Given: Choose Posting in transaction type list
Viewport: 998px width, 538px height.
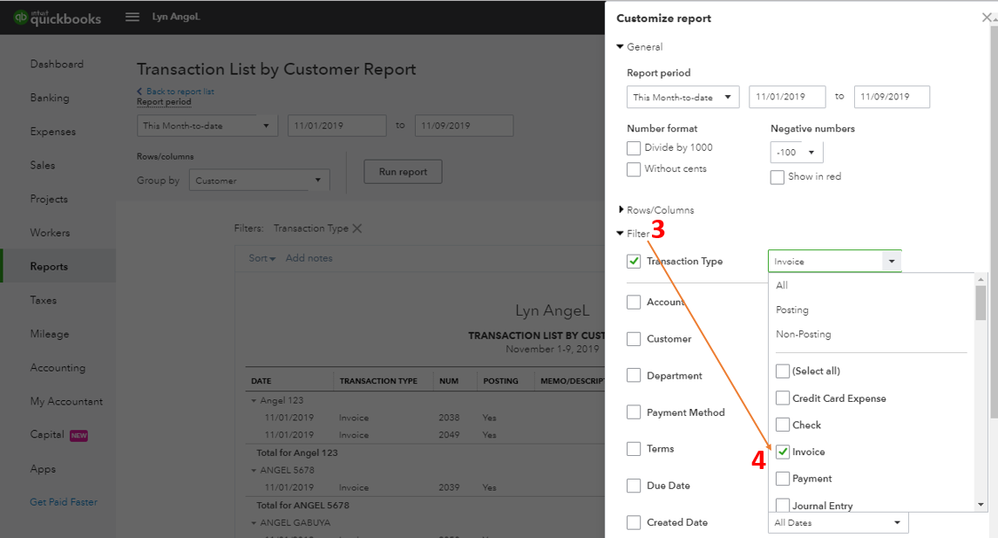Looking at the screenshot, I should [x=792, y=310].
